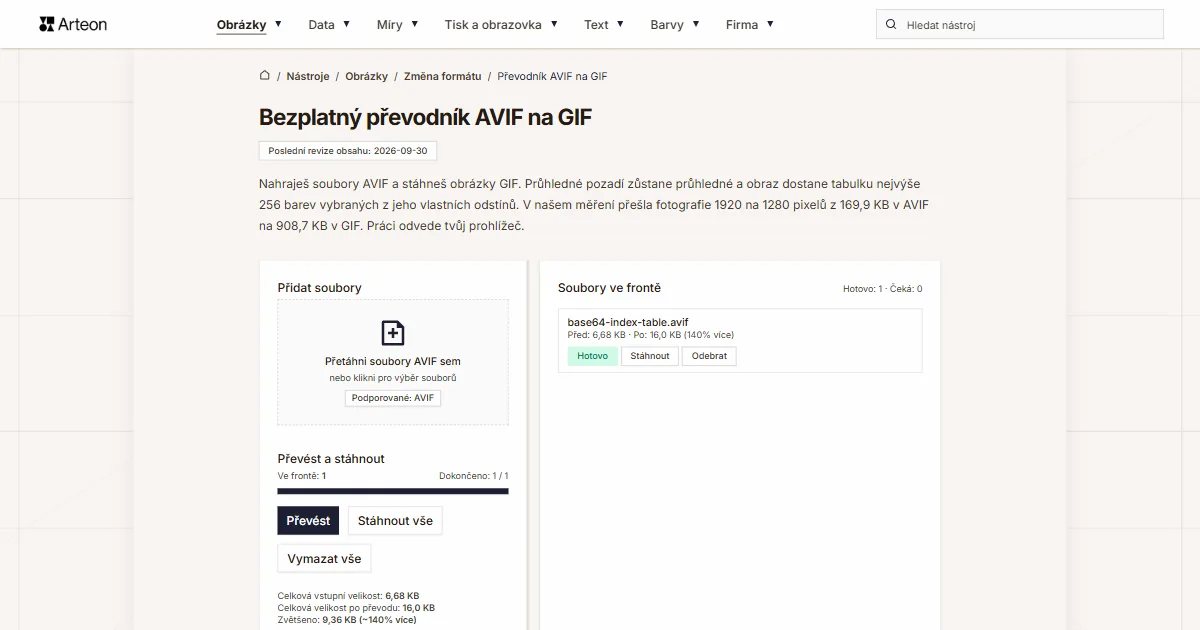This screenshot has height=630, width=1200.
Task: Expand the Tisk a obrazovka arrow
Action: [554, 24]
